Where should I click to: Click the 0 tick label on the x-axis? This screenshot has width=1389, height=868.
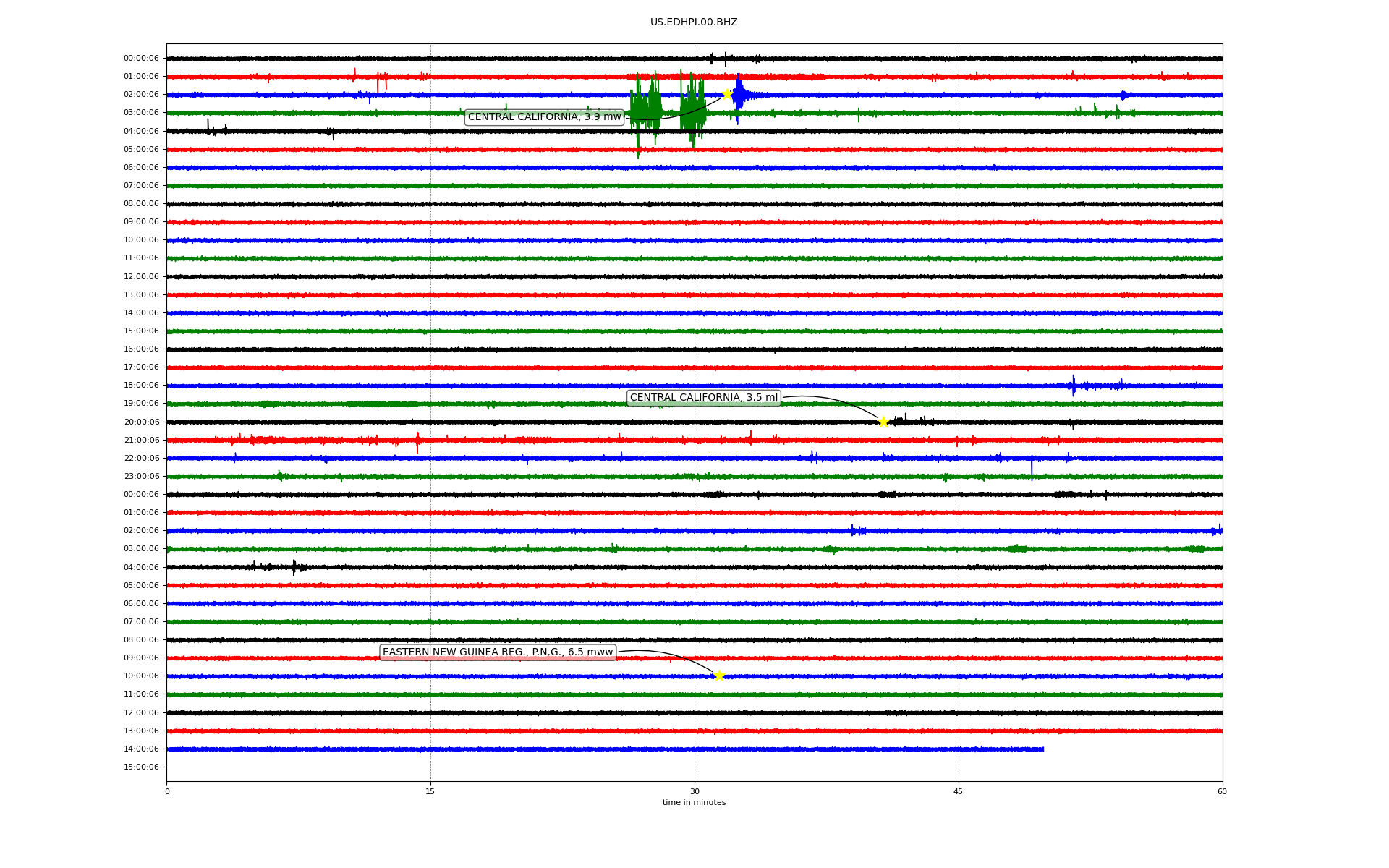[167, 791]
